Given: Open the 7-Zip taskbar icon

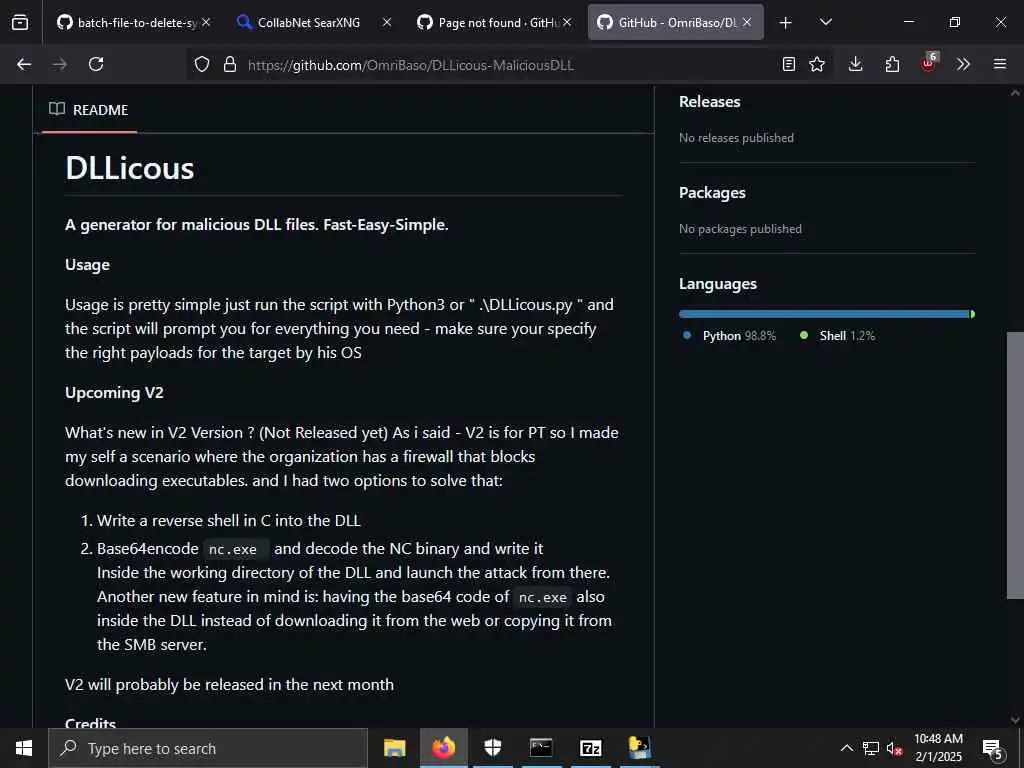Looking at the screenshot, I should click(590, 748).
